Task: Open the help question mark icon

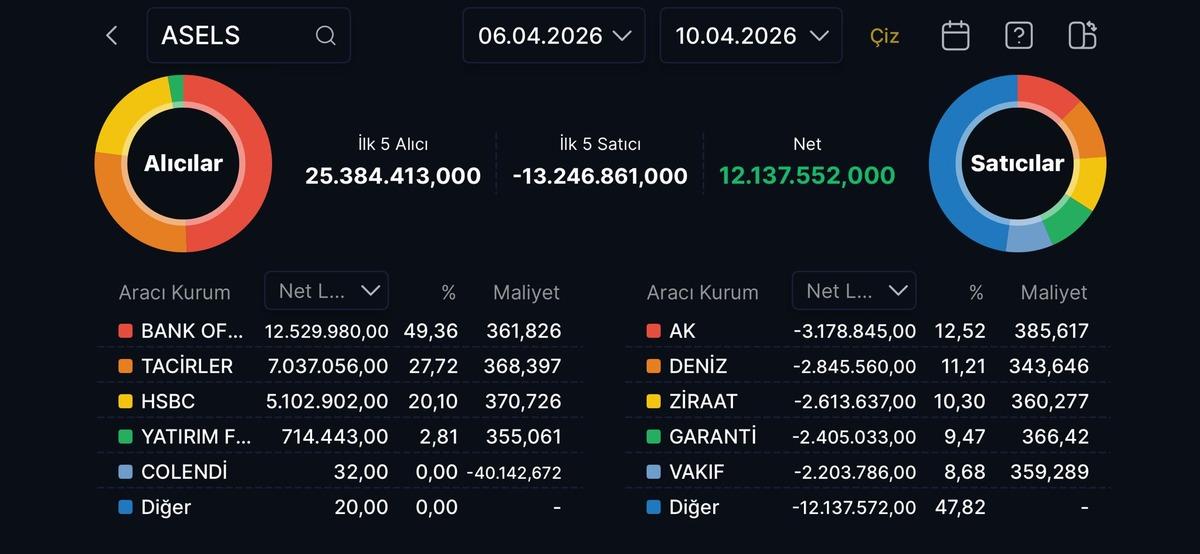Action: (x=1018, y=36)
